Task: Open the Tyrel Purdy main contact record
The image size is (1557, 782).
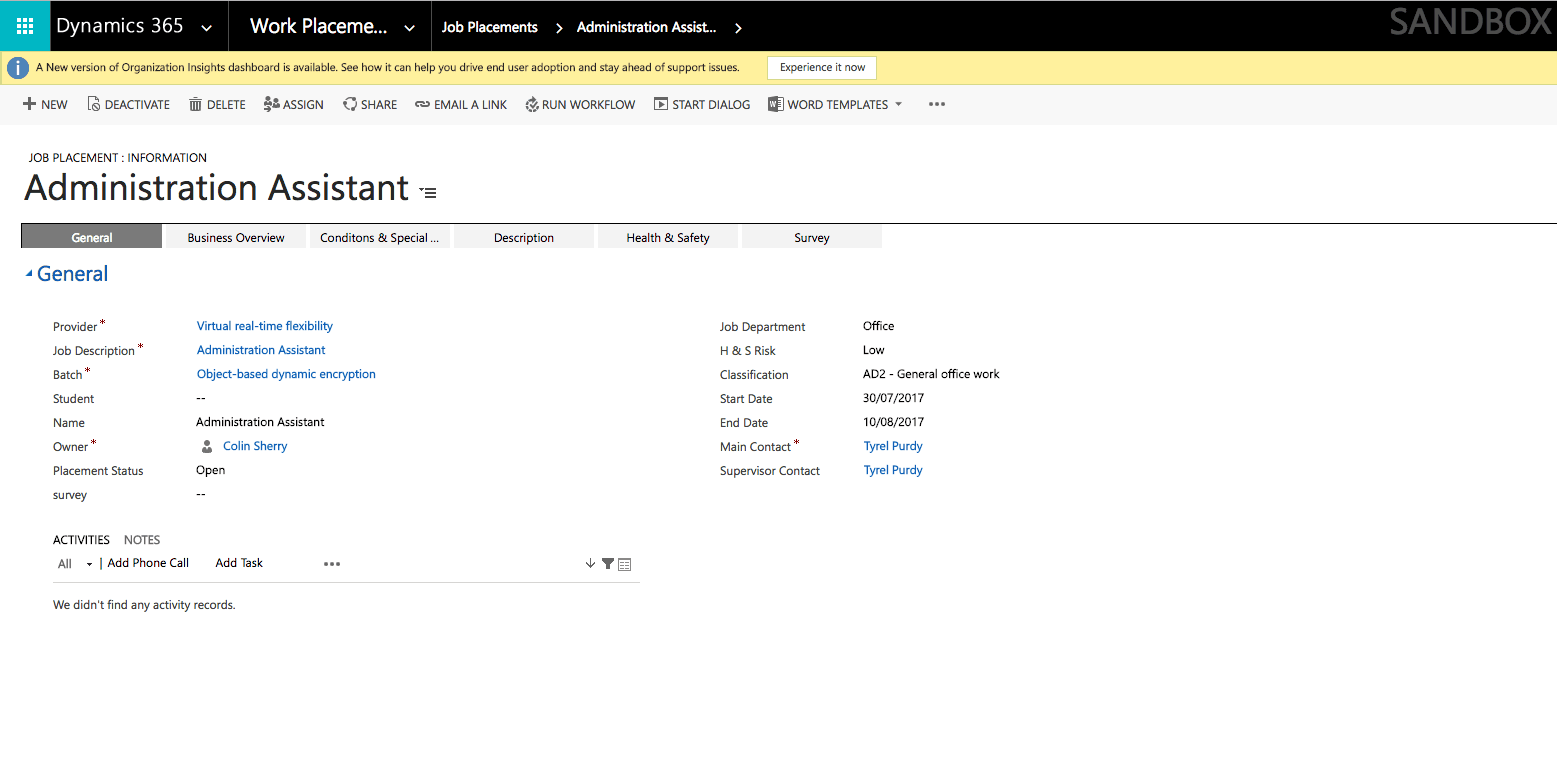Action: [x=892, y=445]
